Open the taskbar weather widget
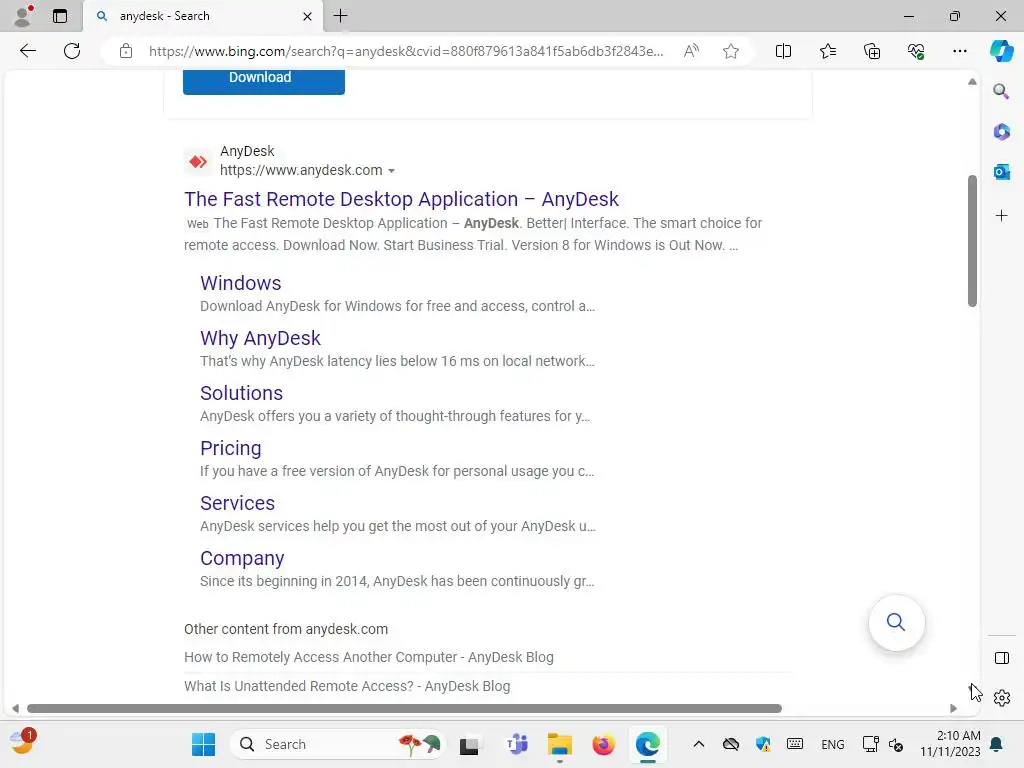 pyautogui.click(x=22, y=743)
